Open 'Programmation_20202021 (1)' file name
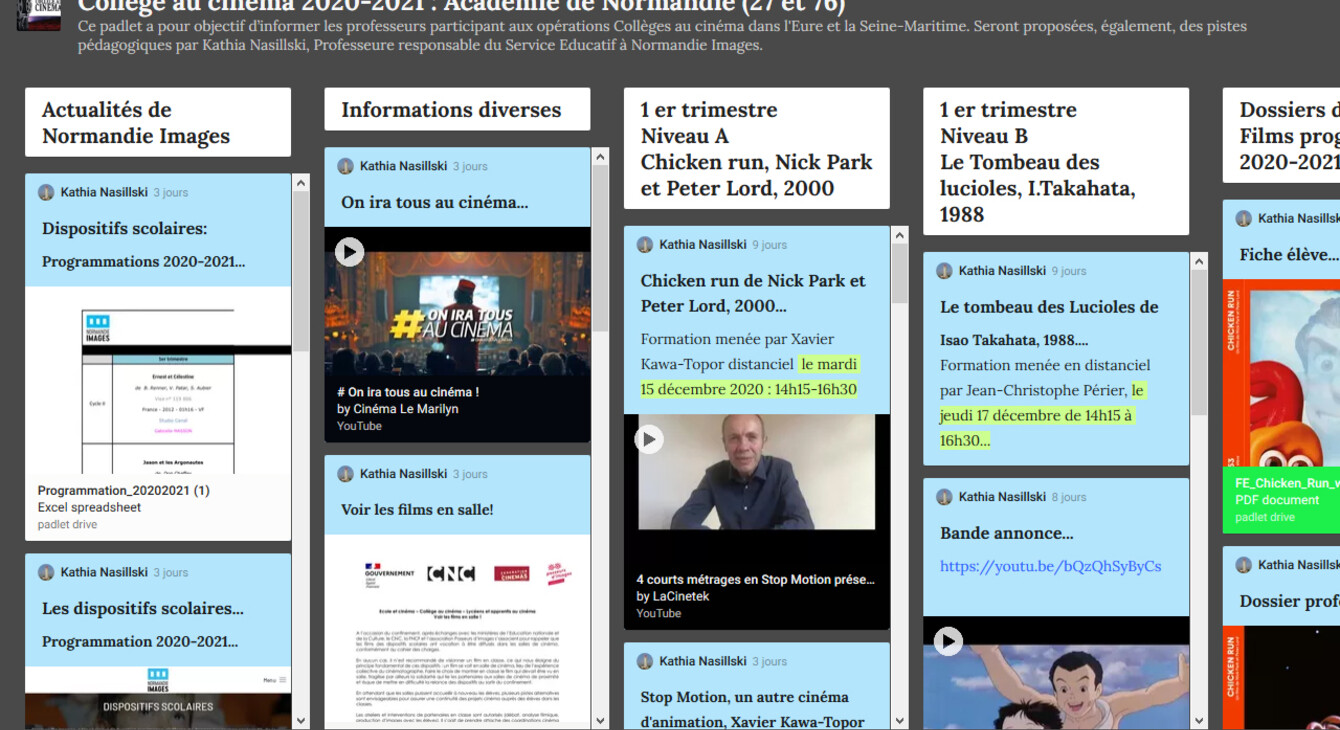The height and width of the screenshot is (730, 1340). pos(124,490)
